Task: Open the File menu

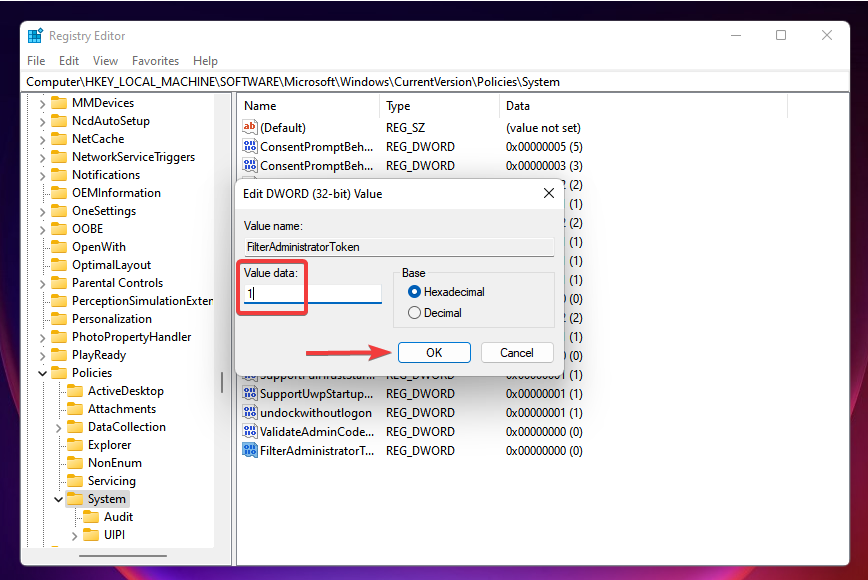Action: pyautogui.click(x=36, y=61)
